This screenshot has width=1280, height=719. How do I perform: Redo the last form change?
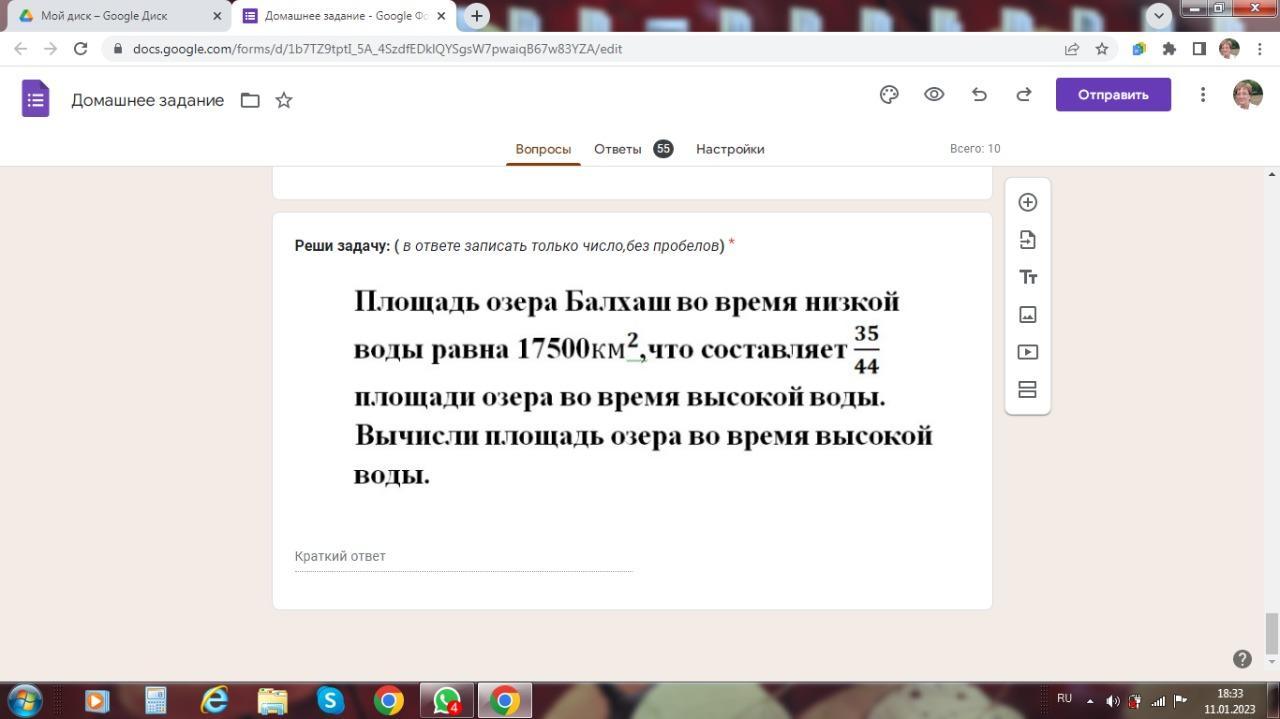tap(1024, 95)
